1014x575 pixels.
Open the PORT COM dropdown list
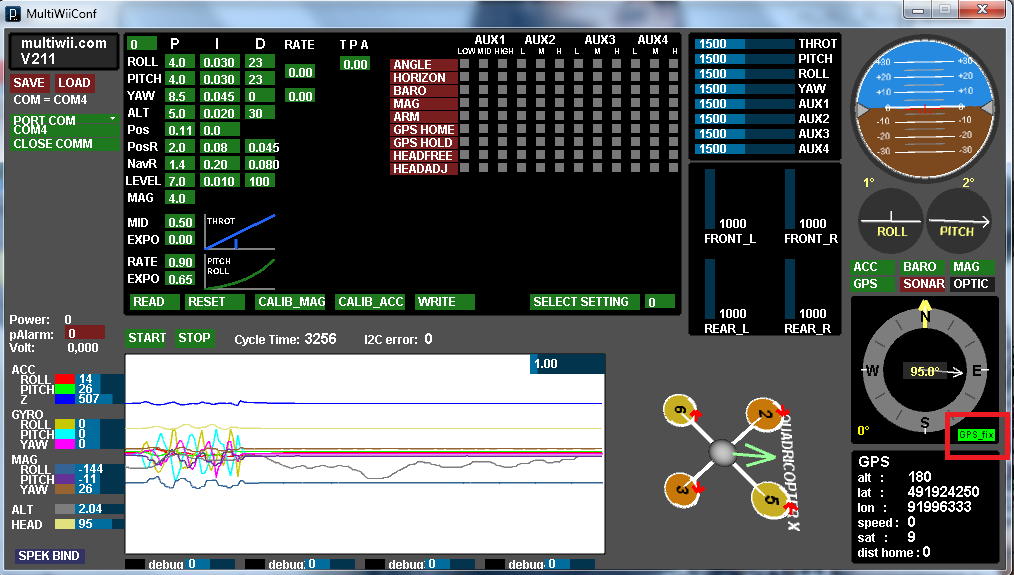coord(65,120)
